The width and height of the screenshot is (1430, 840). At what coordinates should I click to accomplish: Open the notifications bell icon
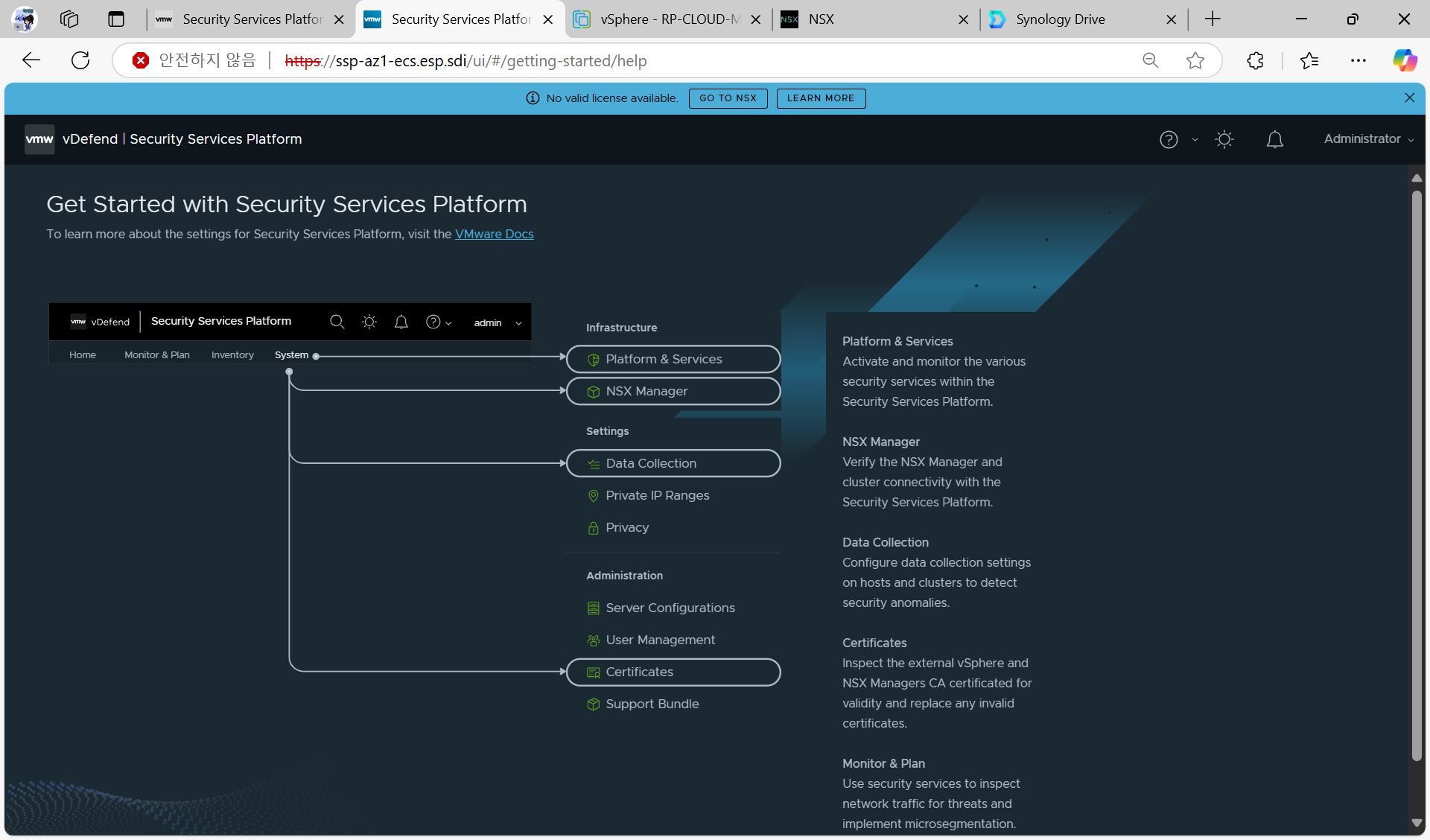click(x=1275, y=139)
